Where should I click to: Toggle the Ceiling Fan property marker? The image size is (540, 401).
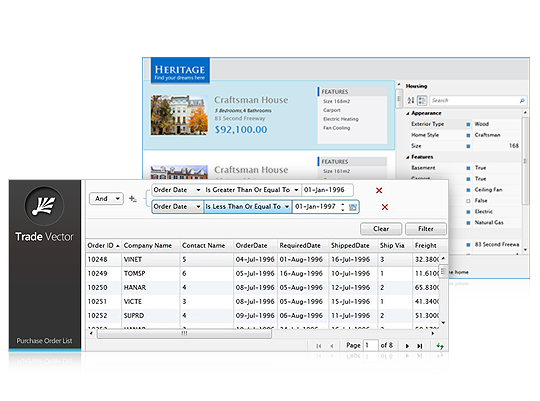[x=468, y=190]
